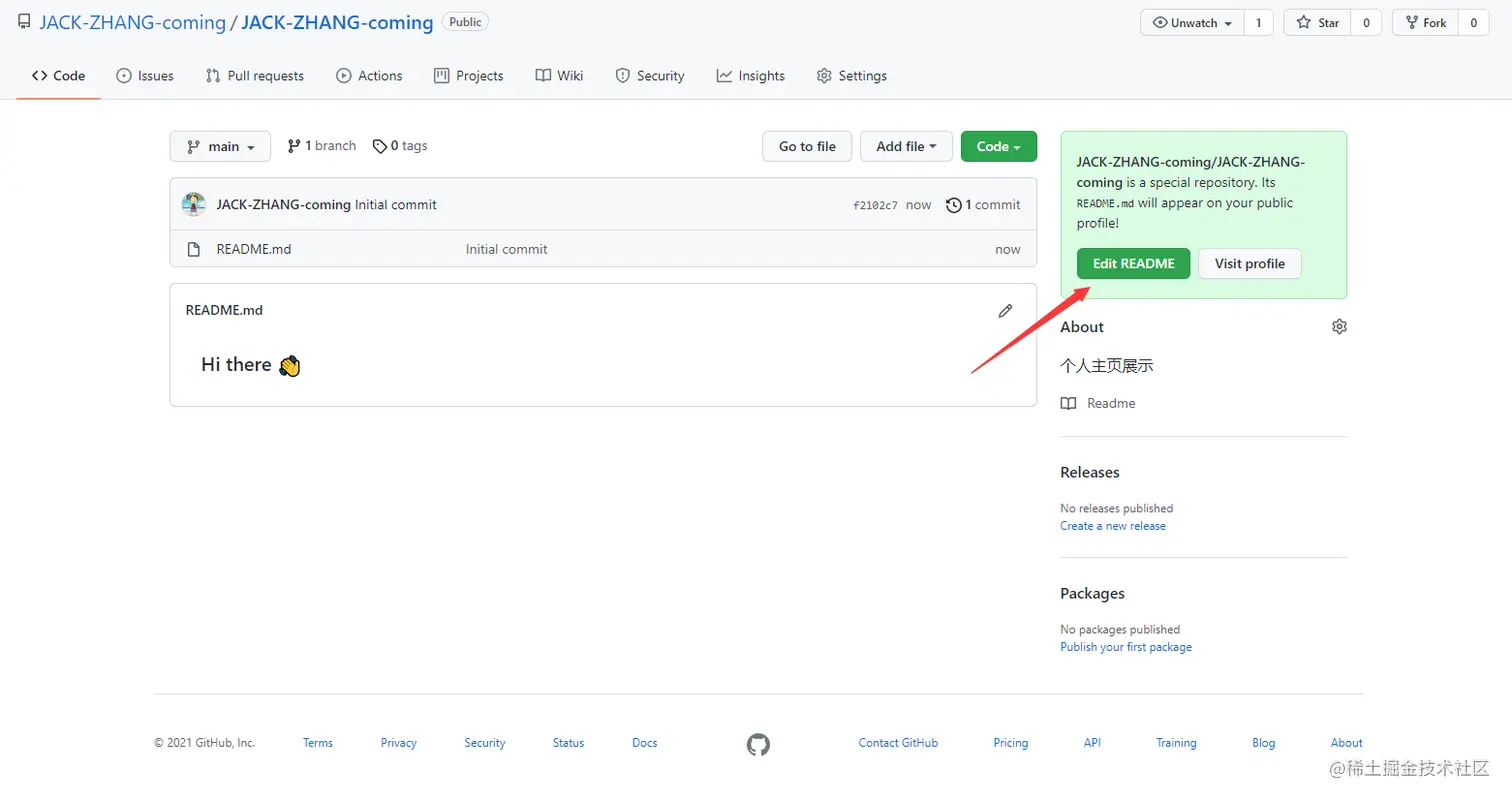Open the Blog footer link
The image size is (1512, 801).
(1264, 743)
